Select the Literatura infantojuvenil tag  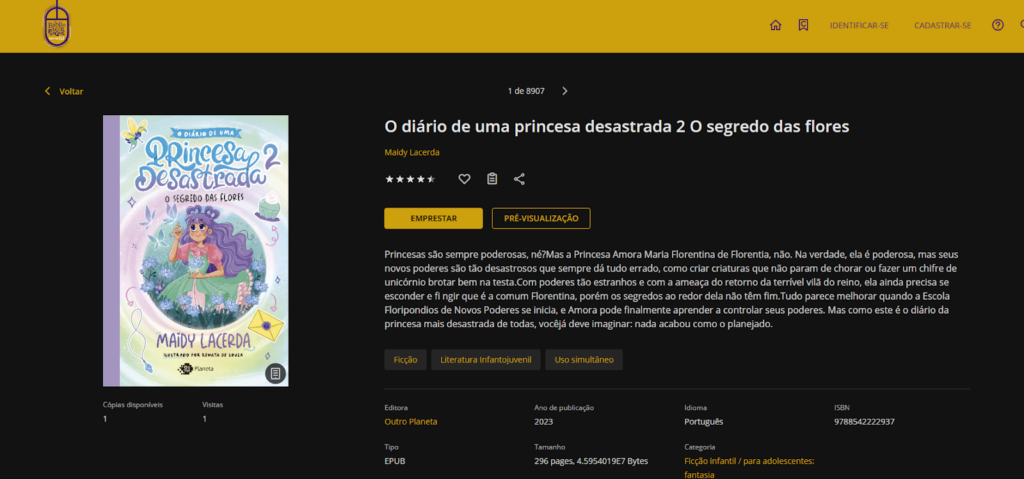pos(486,359)
